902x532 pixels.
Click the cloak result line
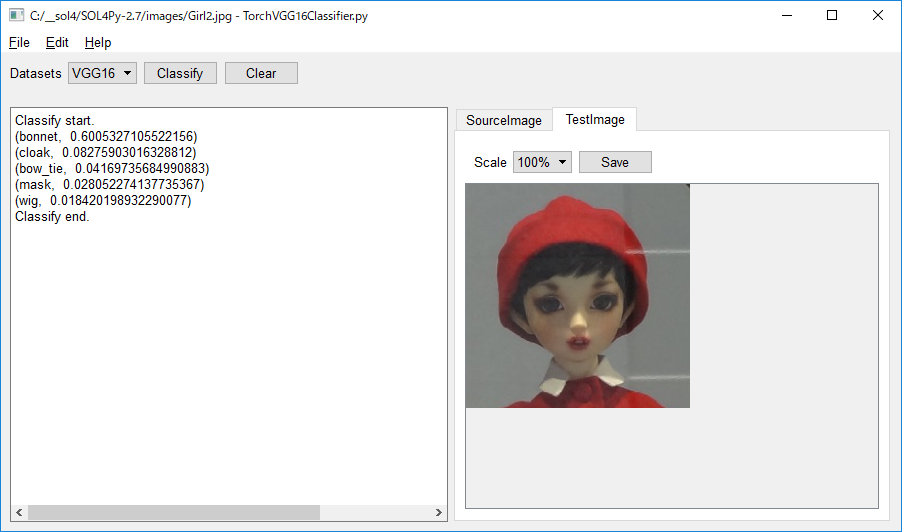[105, 152]
